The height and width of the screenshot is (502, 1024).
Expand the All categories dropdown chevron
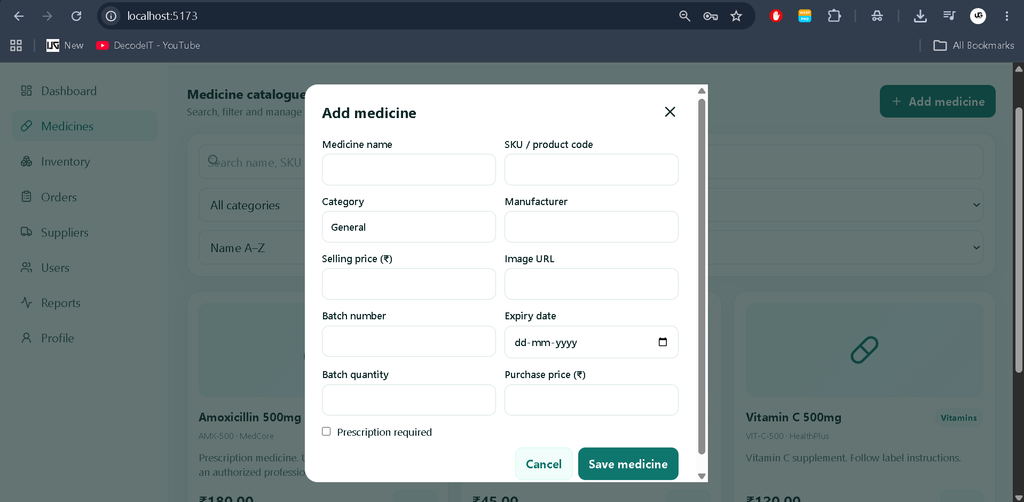click(x=976, y=205)
